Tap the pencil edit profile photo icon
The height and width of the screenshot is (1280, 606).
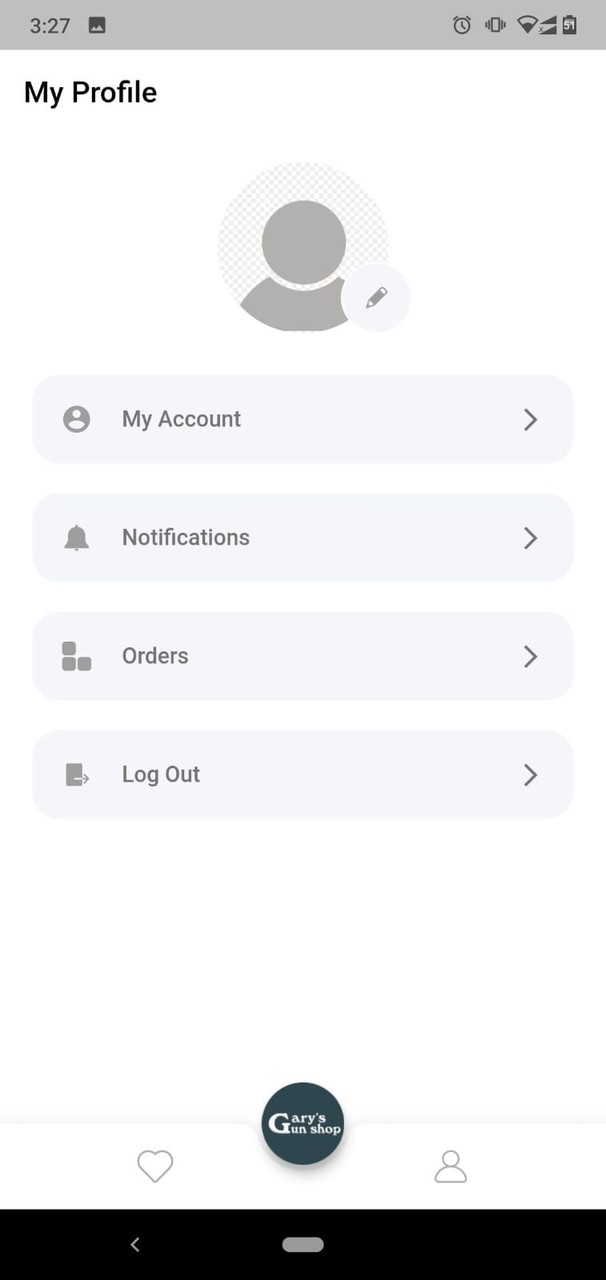376,297
